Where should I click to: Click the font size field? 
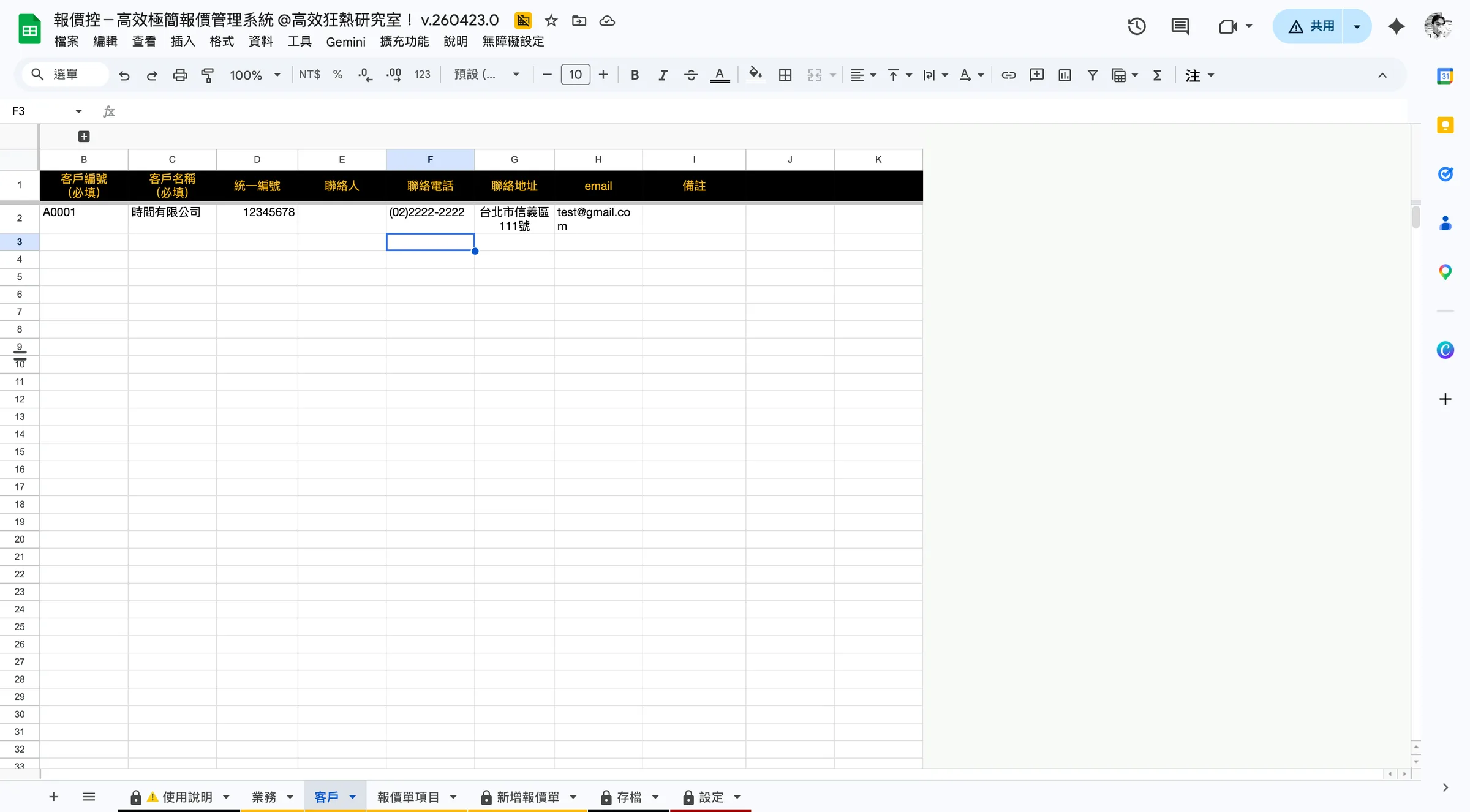tap(575, 75)
